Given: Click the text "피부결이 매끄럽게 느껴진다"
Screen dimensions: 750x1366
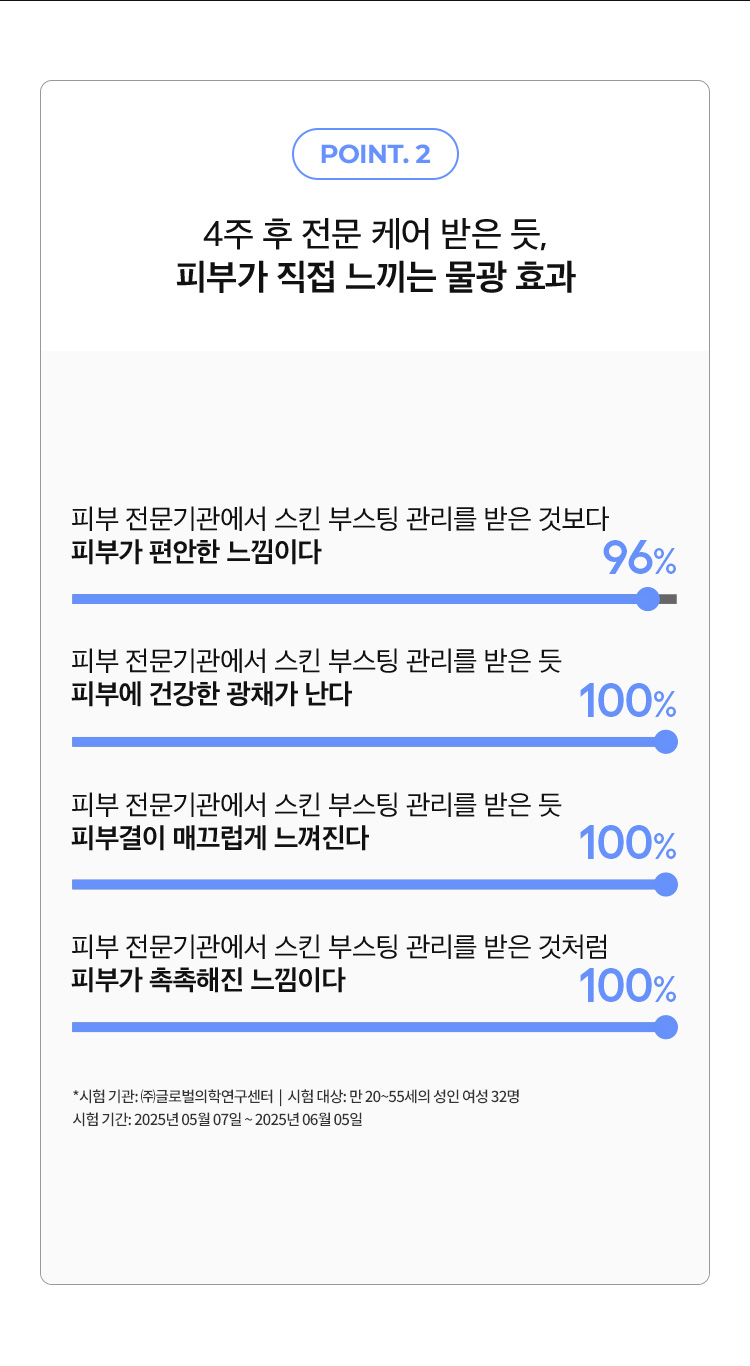Looking at the screenshot, I should [x=220, y=837].
